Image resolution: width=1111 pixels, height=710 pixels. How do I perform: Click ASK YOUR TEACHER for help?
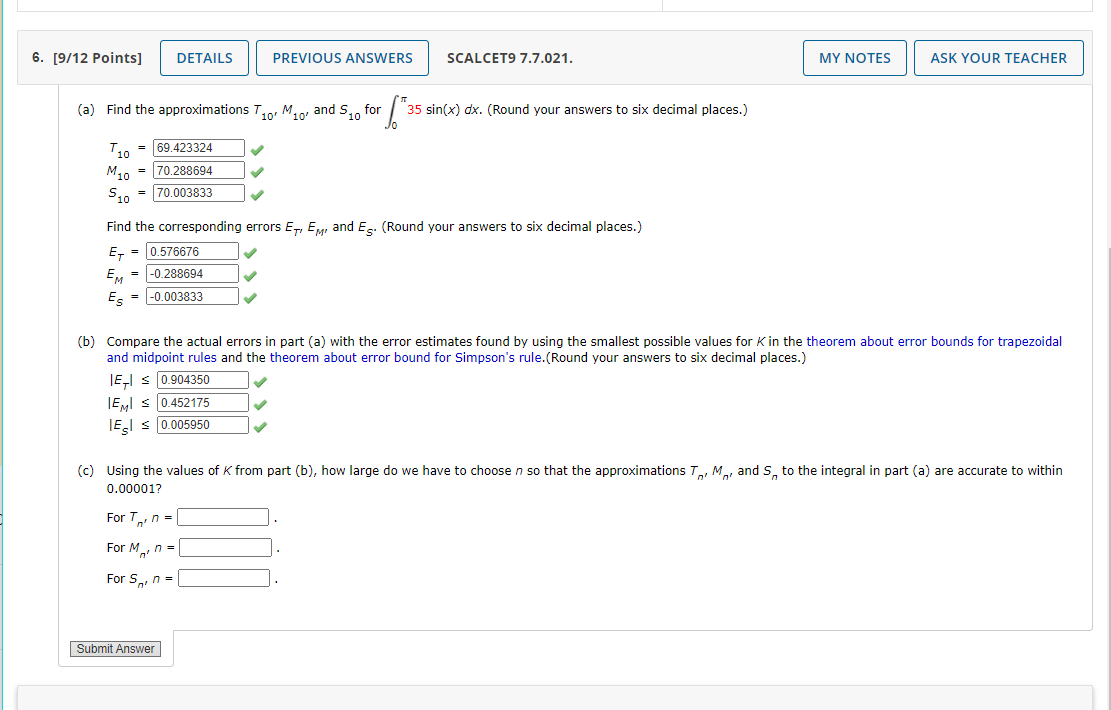coord(998,57)
